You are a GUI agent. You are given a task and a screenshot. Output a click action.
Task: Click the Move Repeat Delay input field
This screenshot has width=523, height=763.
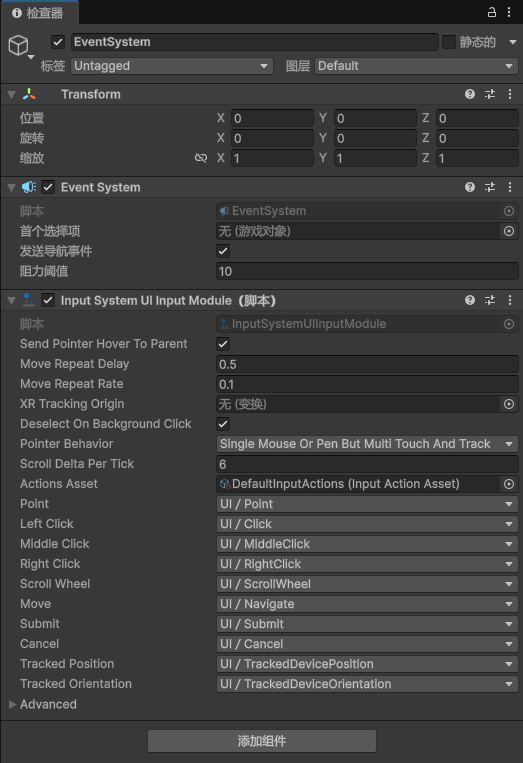tap(367, 364)
